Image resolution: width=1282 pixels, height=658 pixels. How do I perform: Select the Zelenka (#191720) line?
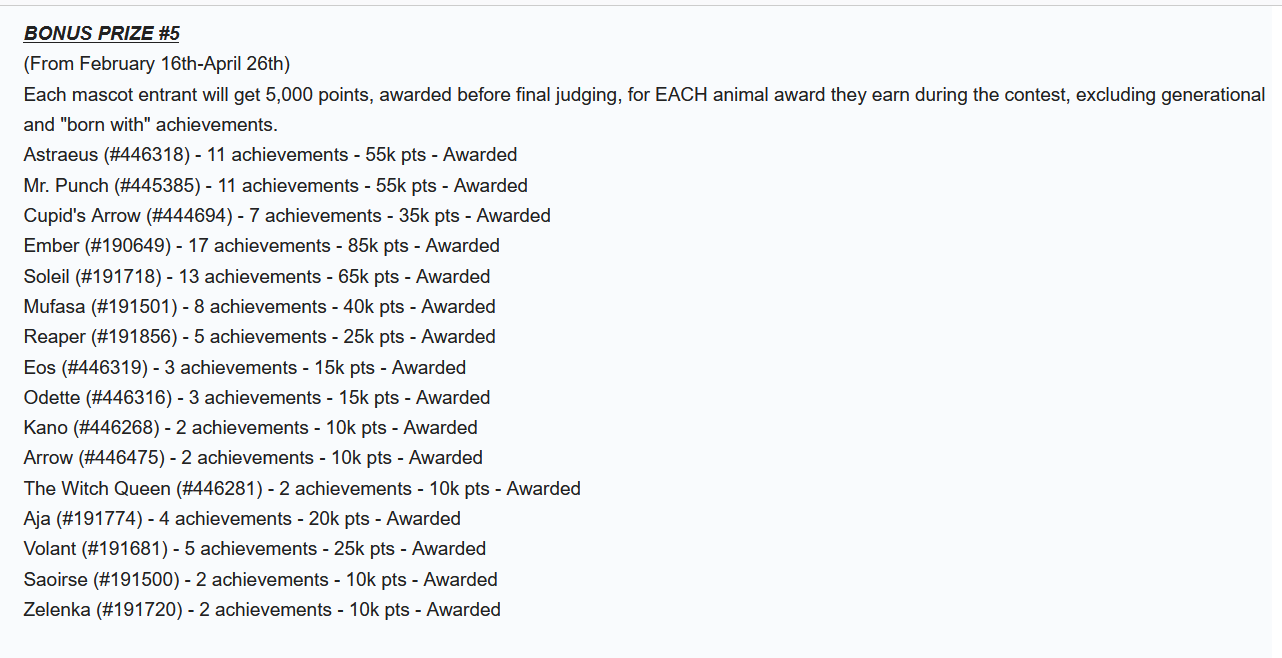(262, 610)
